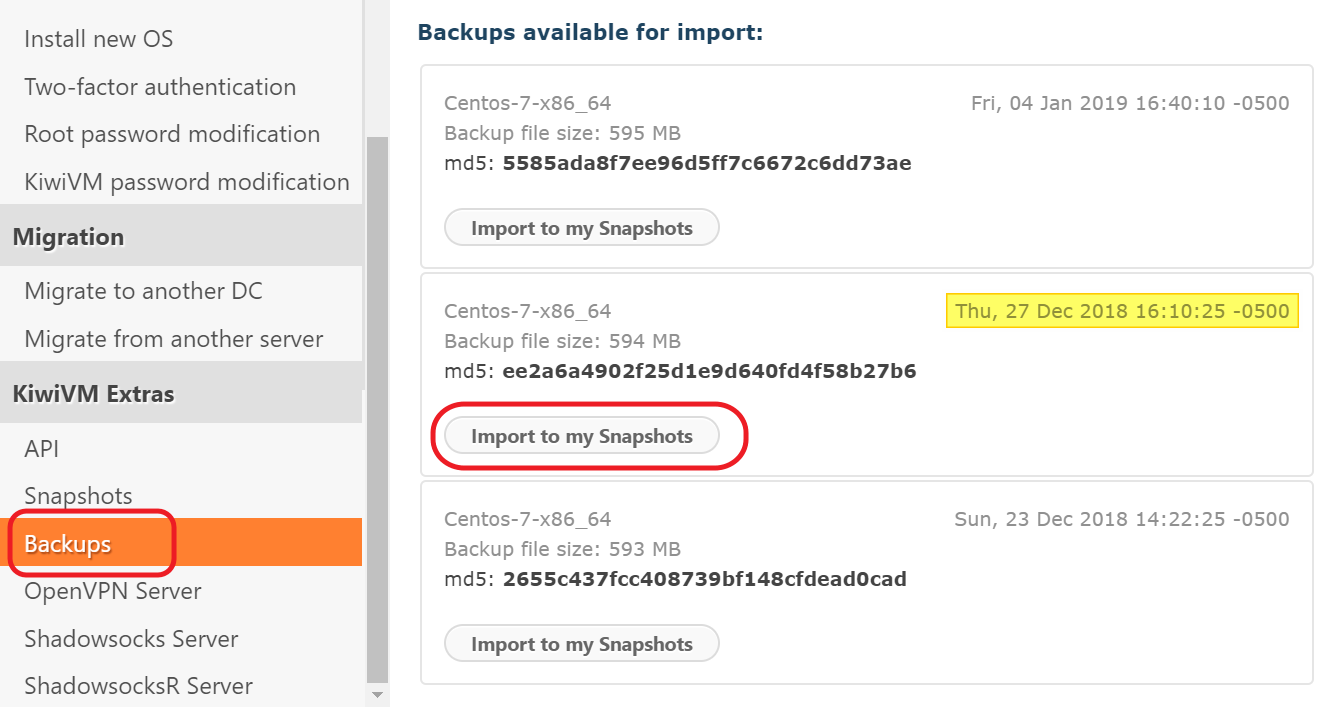
Task: Click the sidebar scrollbar thumb
Action: [x=377, y=400]
